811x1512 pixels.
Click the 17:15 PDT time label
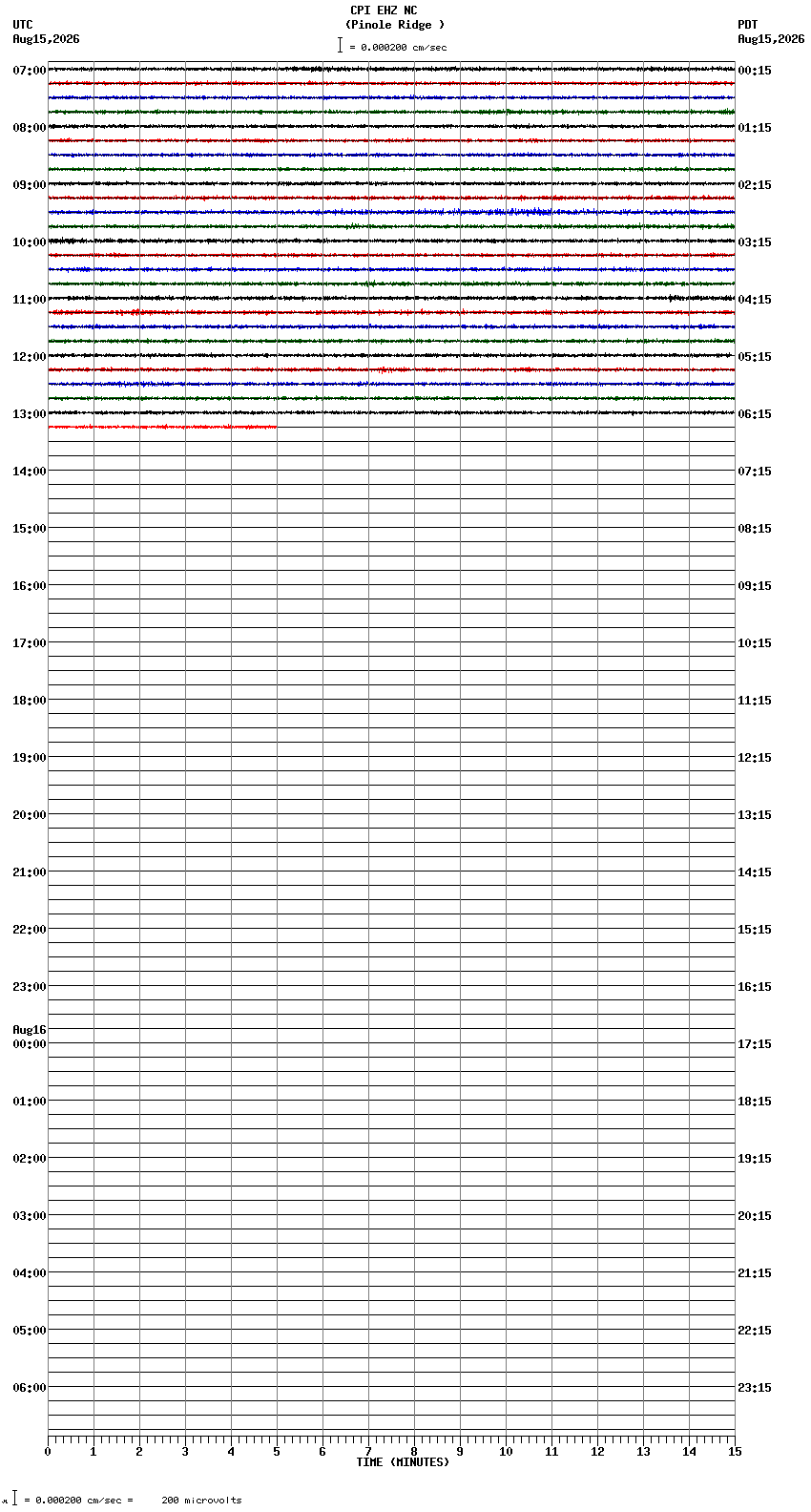click(x=755, y=1044)
